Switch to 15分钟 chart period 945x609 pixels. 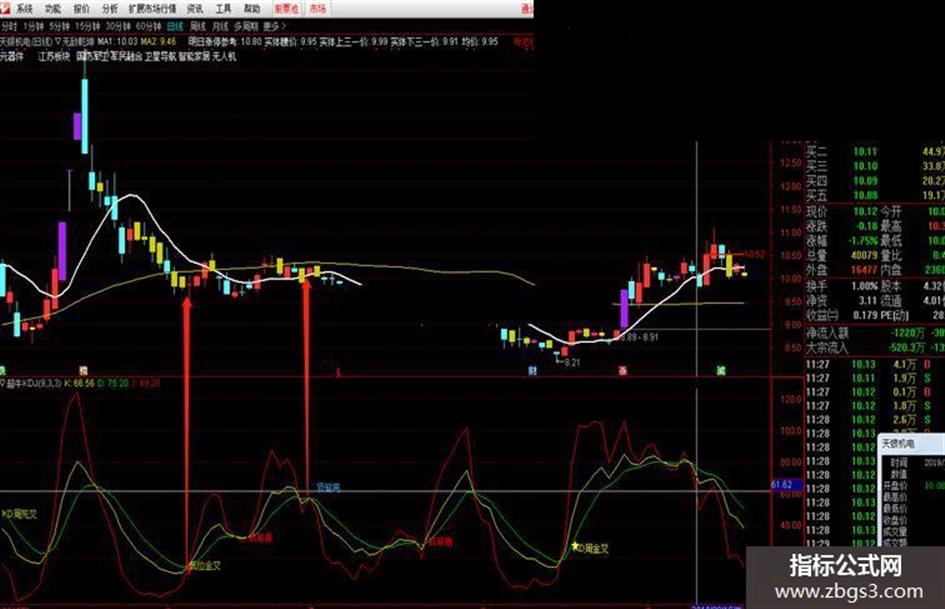click(x=88, y=26)
